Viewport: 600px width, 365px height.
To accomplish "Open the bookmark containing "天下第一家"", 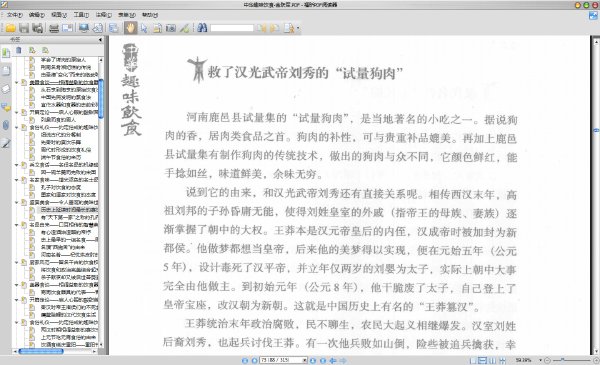I will click(69, 217).
